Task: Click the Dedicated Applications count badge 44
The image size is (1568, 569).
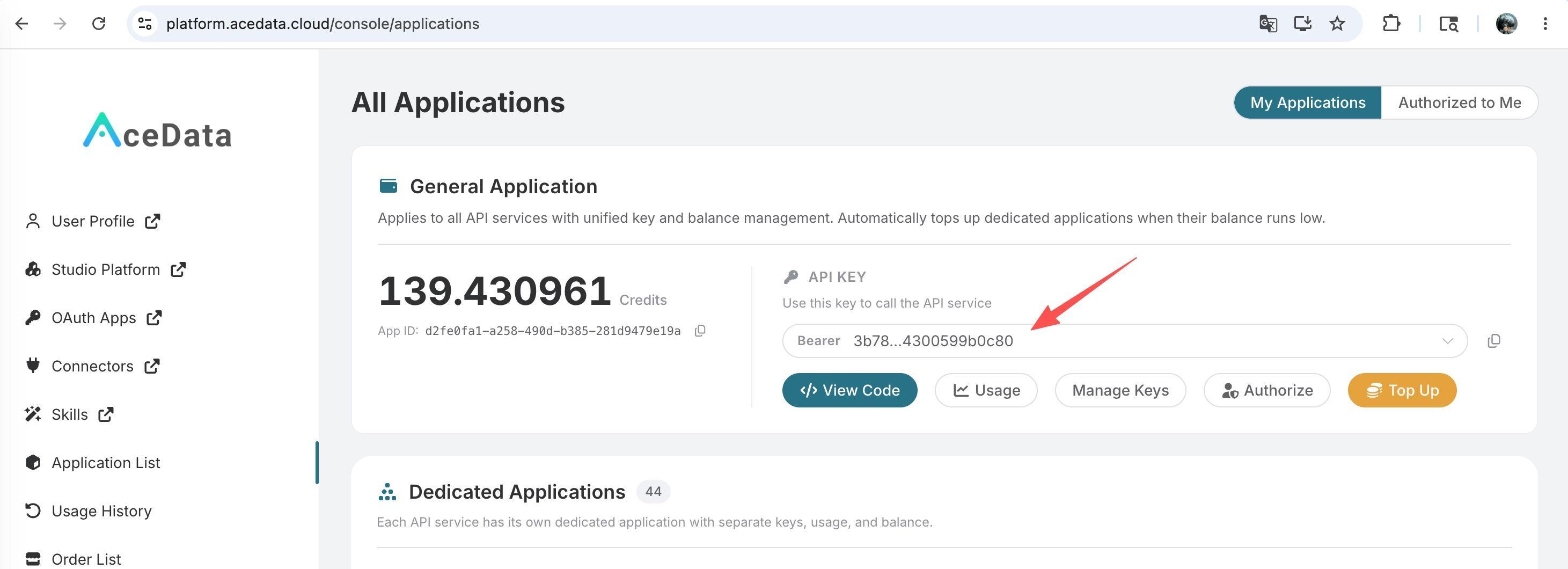Action: pyautogui.click(x=653, y=492)
